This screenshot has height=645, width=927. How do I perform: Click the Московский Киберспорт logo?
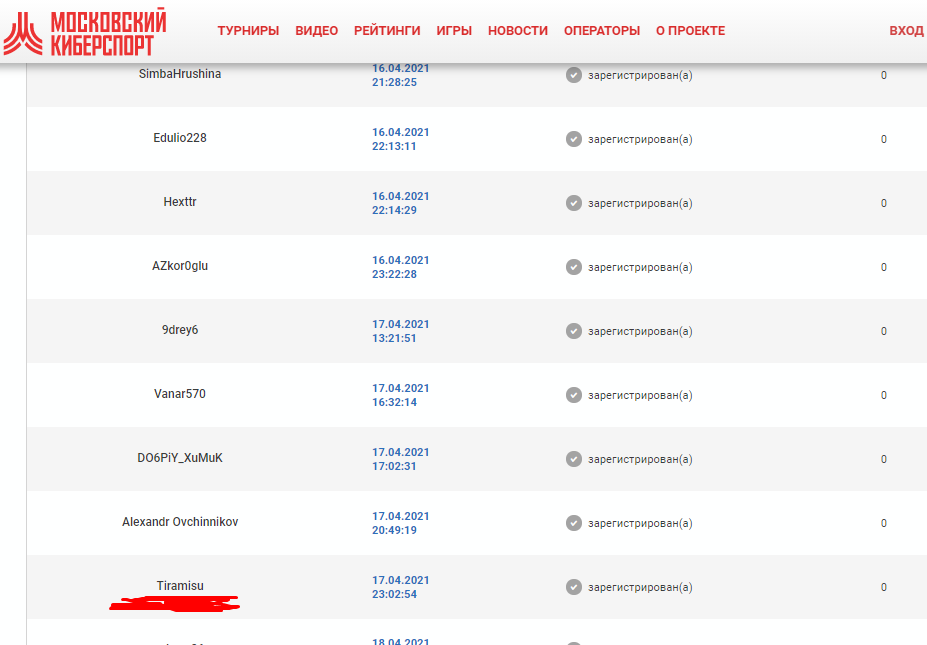click(85, 33)
